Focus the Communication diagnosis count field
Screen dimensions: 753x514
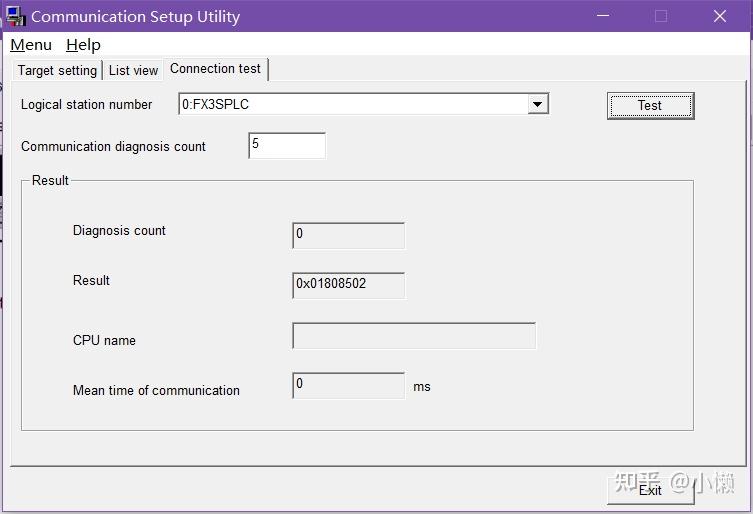click(287, 145)
